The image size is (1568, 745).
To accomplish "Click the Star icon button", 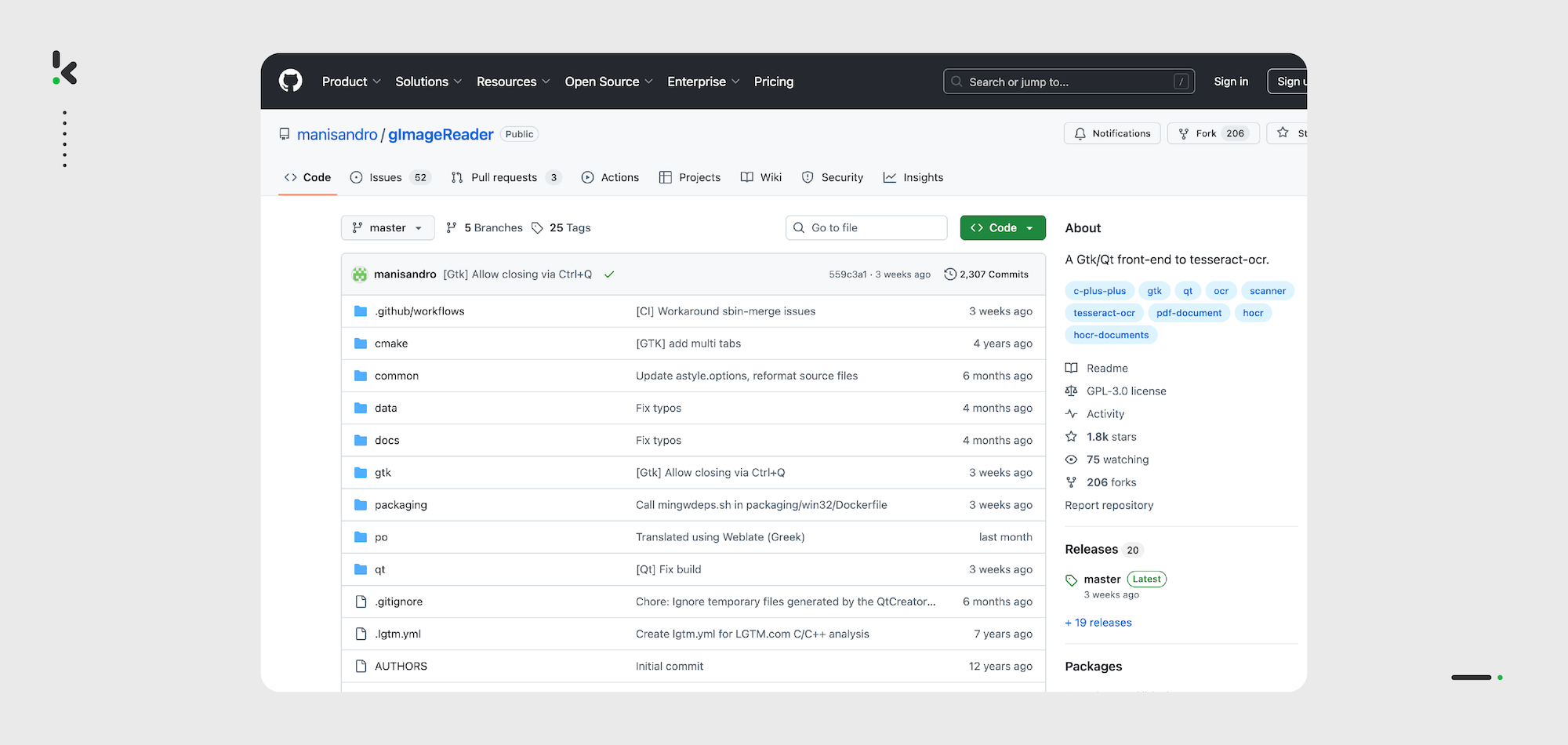I will point(1283,133).
